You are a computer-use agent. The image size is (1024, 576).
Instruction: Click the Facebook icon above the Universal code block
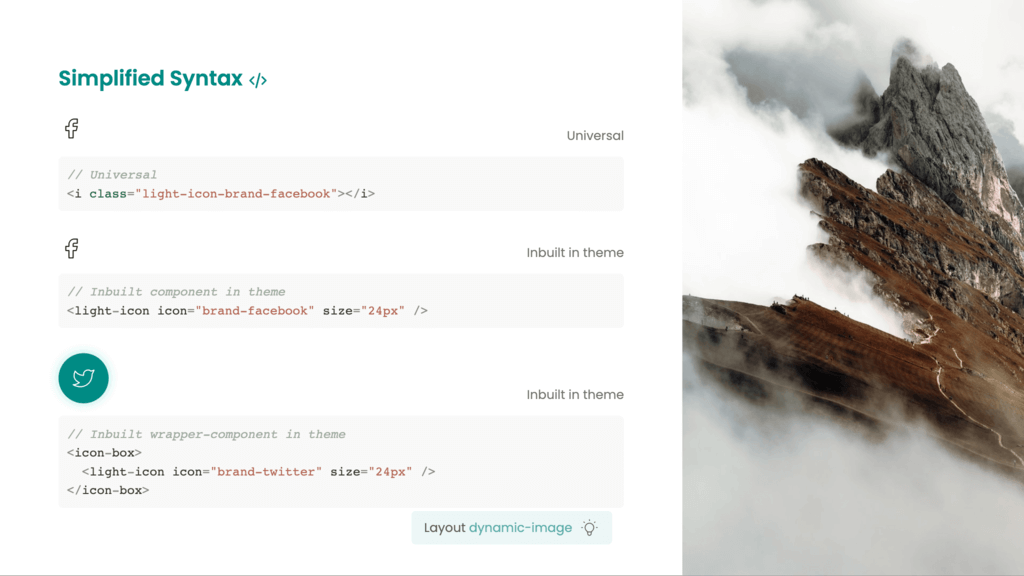point(72,128)
